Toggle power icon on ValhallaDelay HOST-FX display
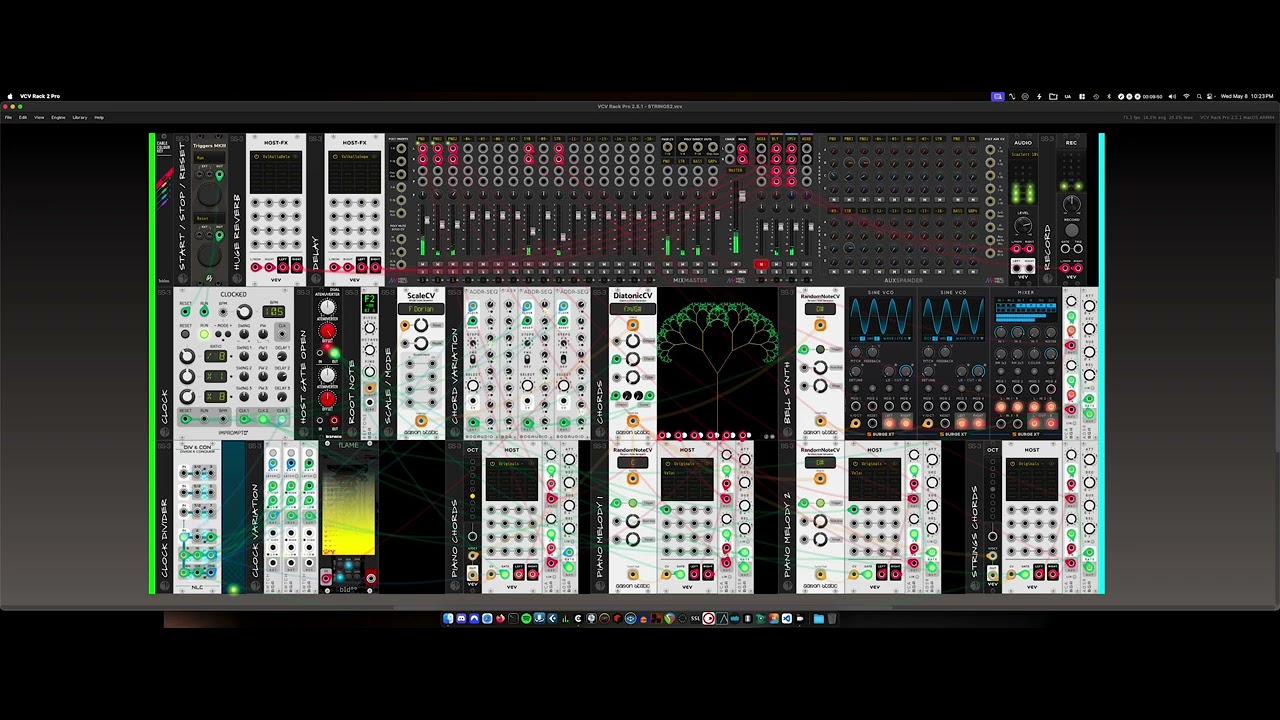Viewport: 1280px width, 720px height. pos(257,156)
